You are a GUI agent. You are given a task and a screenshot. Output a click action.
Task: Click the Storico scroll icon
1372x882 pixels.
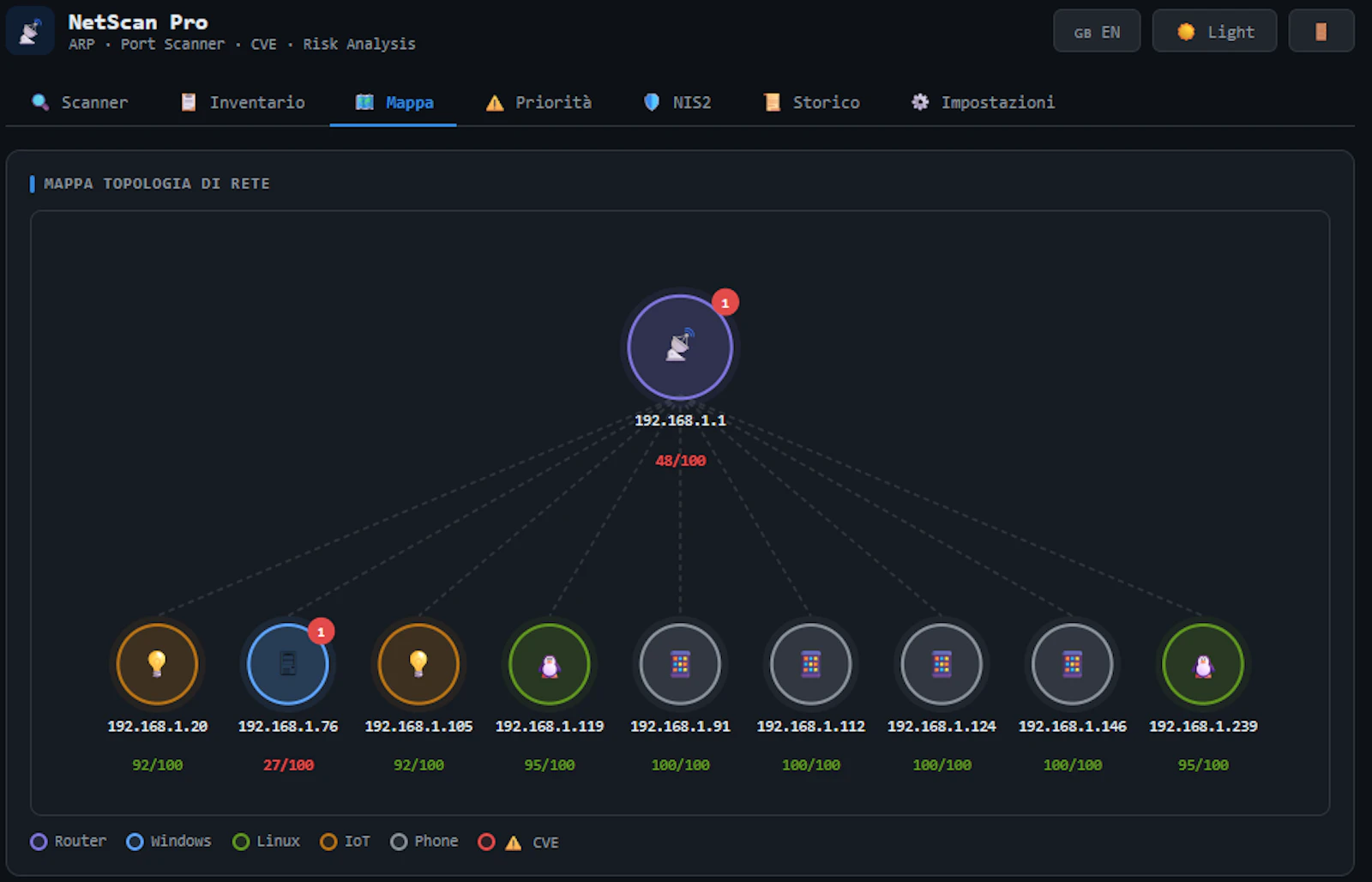772,102
